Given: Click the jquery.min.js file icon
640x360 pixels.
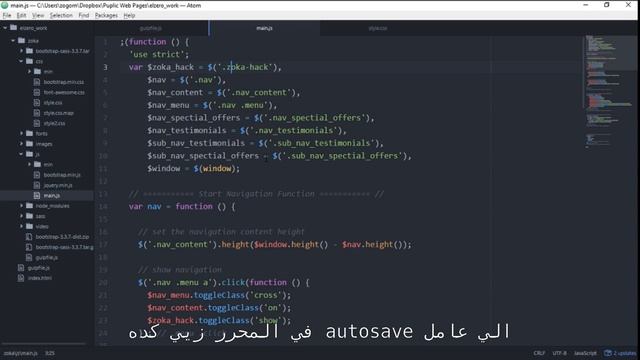Looking at the screenshot, I should 37,185.
